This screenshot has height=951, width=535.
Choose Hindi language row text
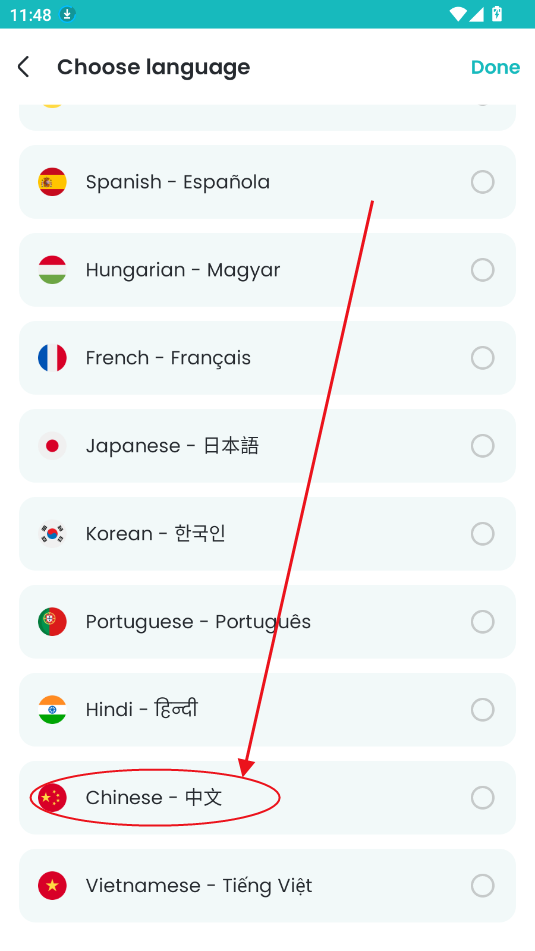tap(142, 709)
